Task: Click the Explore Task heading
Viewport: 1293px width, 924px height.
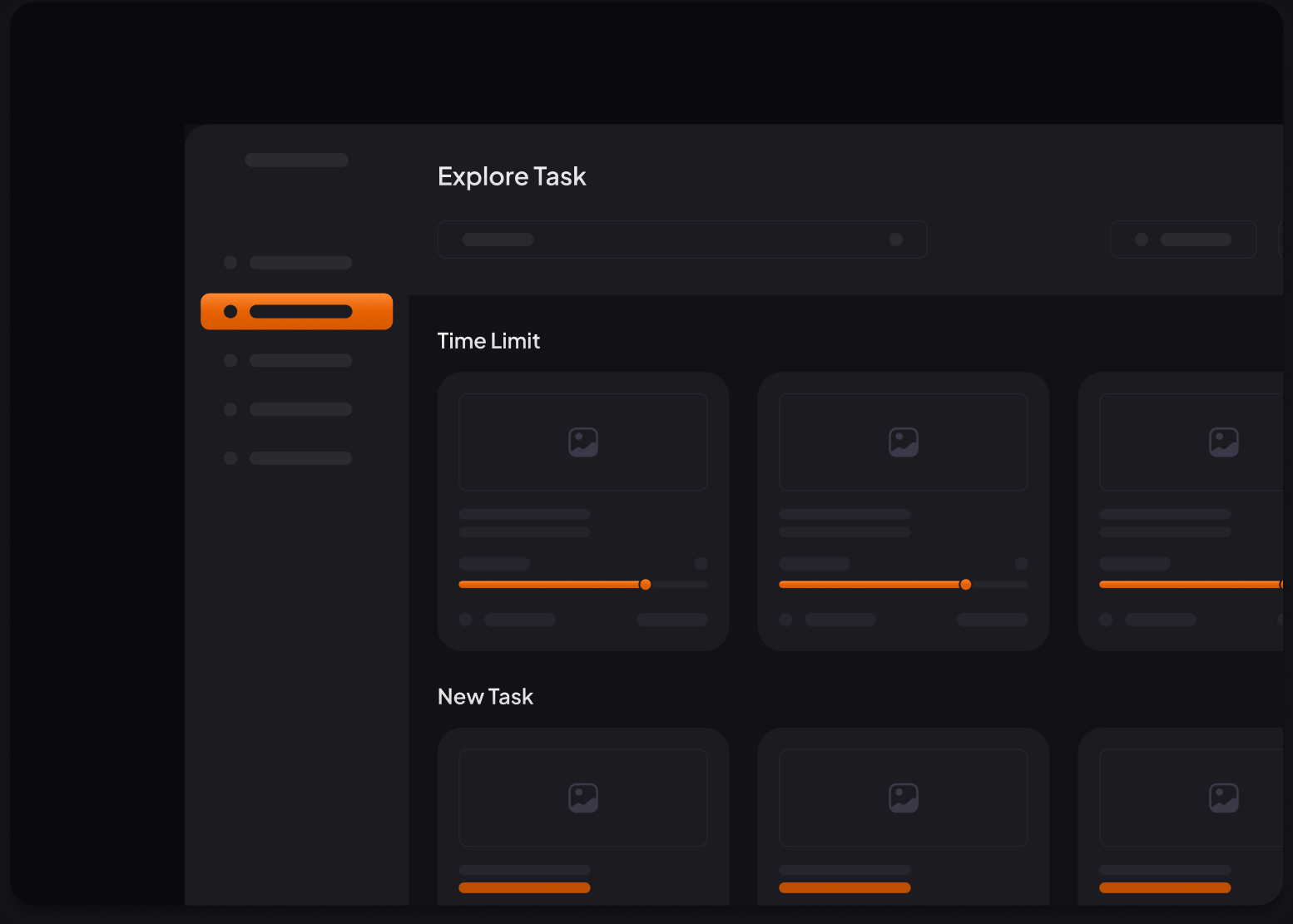Action: coord(512,176)
